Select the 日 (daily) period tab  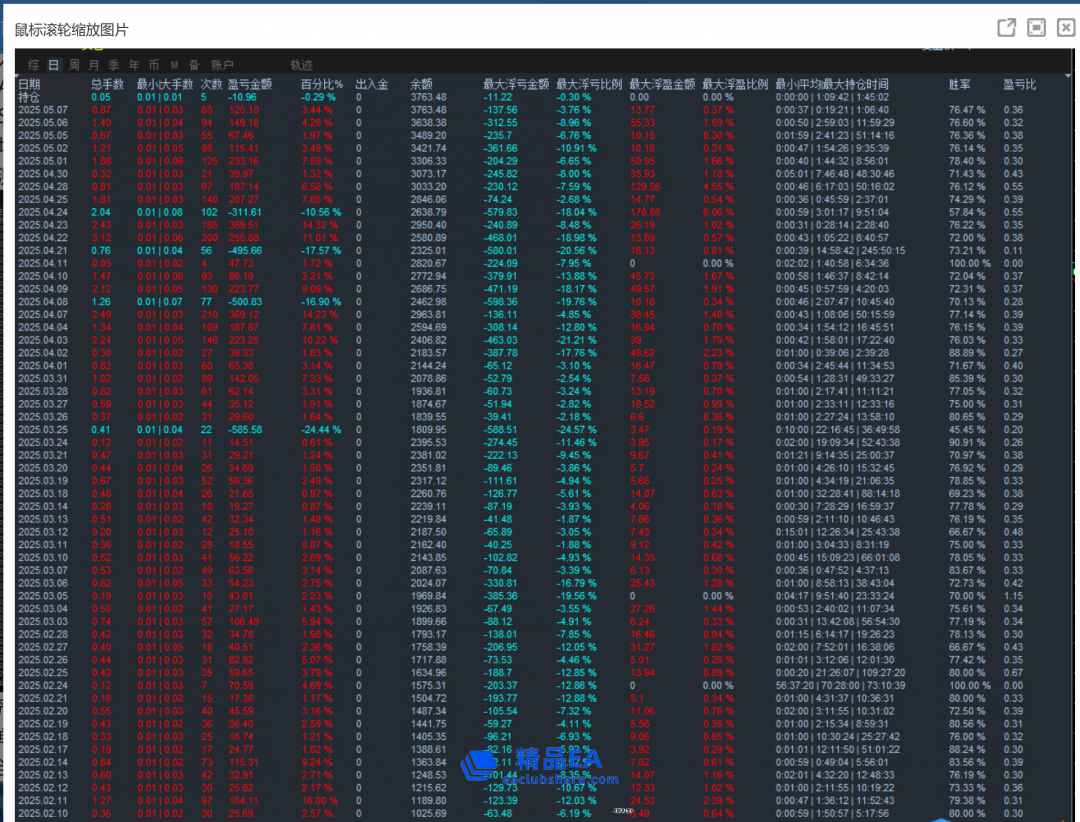(55, 65)
